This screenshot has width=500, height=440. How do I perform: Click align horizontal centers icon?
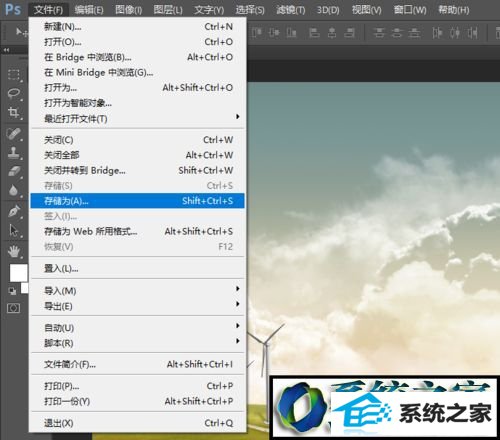pyautogui.click(x=332, y=33)
